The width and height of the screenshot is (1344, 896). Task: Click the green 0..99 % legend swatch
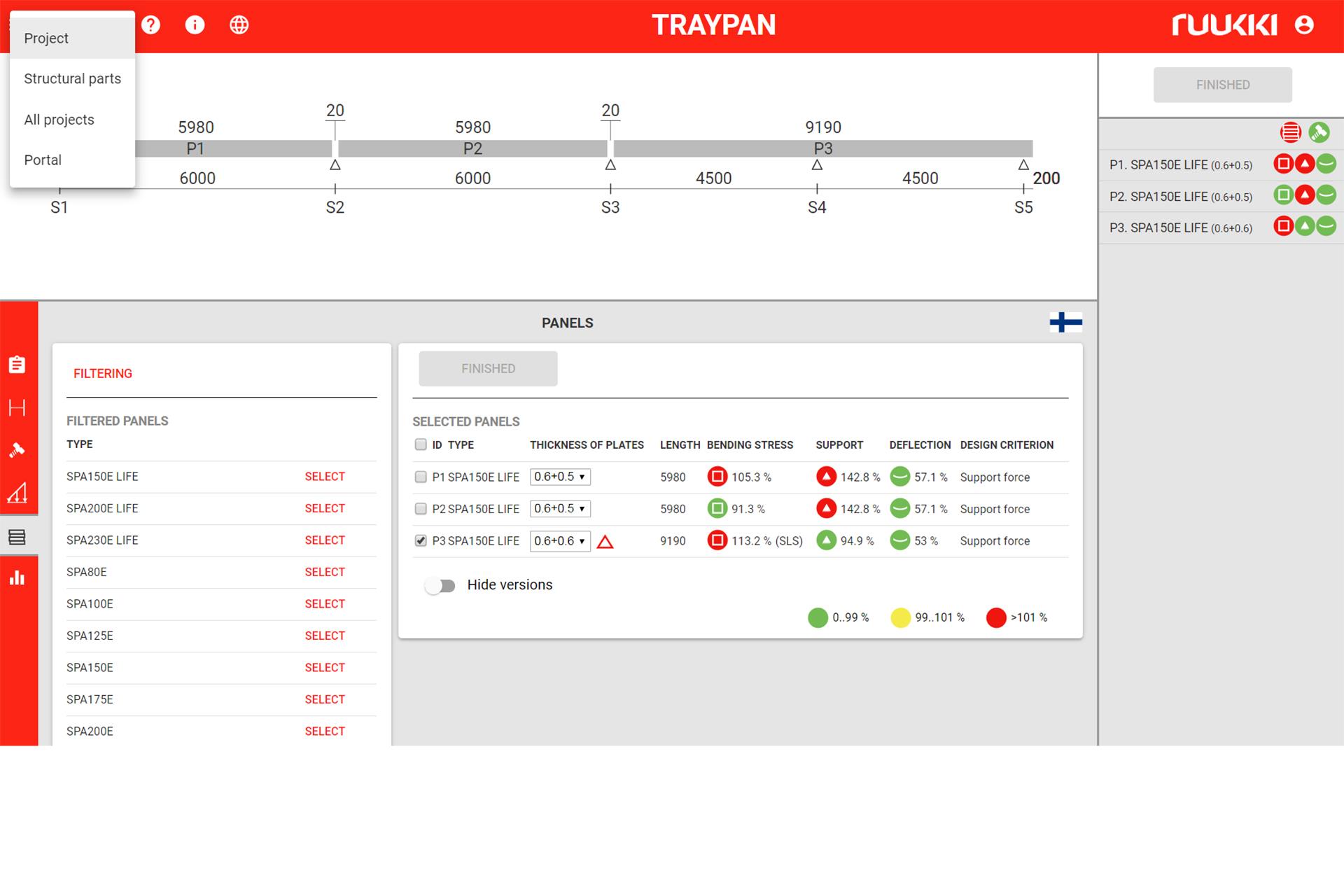point(818,617)
